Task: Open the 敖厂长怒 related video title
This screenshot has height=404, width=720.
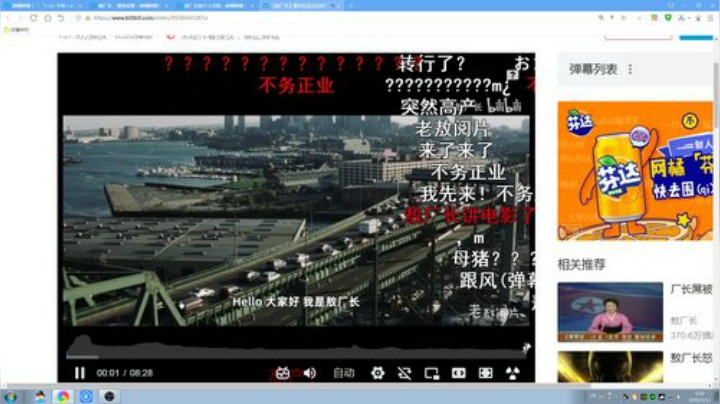Action: [692, 358]
